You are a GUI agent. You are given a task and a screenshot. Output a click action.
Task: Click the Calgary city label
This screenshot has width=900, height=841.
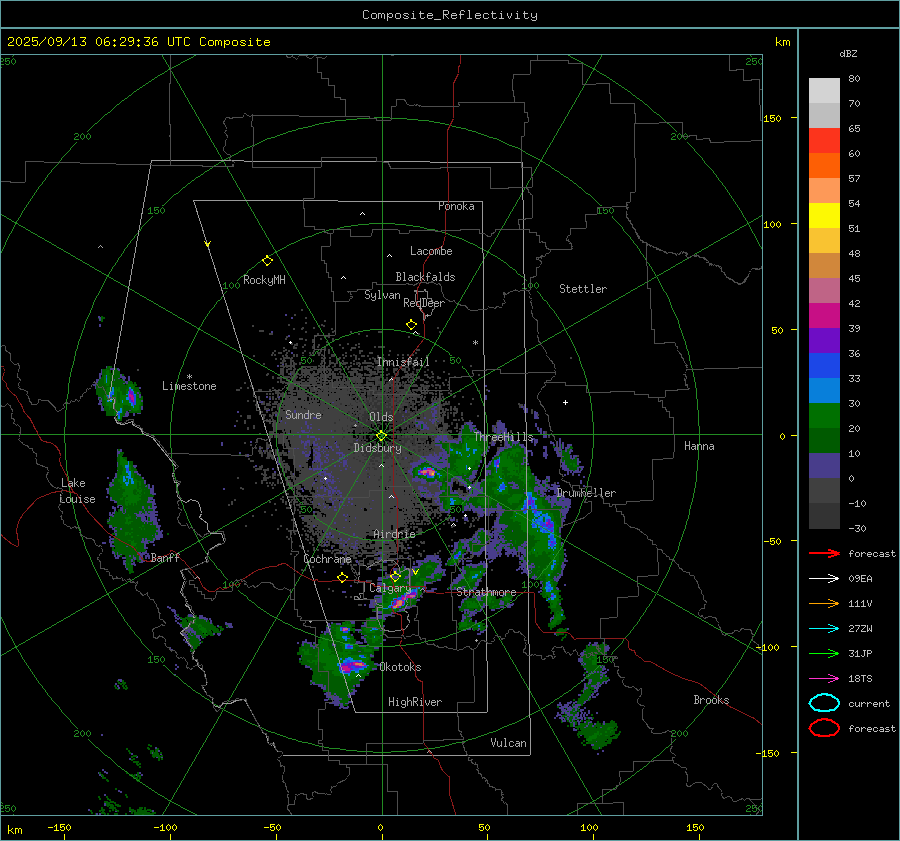point(390,588)
